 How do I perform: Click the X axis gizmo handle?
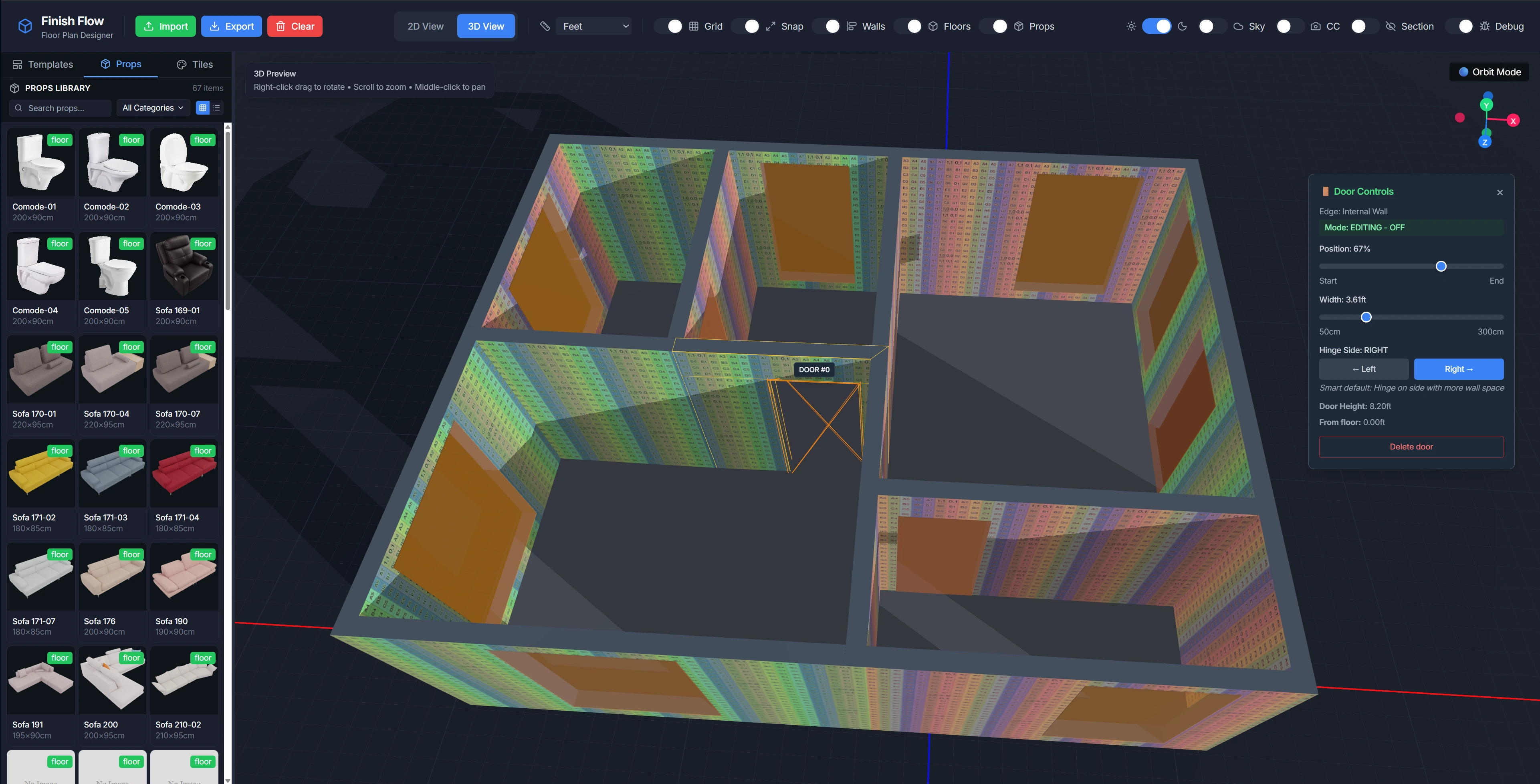coord(1513,121)
